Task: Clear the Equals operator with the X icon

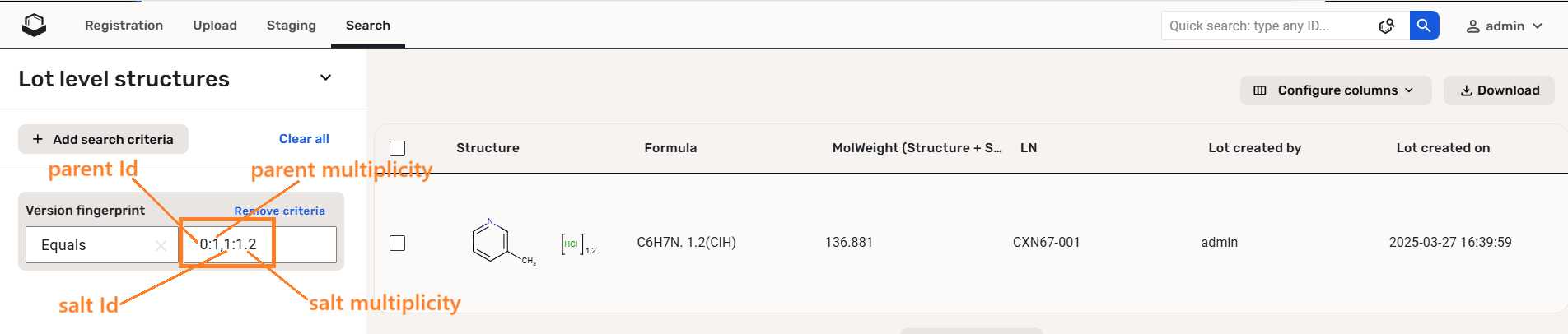Action: point(161,245)
